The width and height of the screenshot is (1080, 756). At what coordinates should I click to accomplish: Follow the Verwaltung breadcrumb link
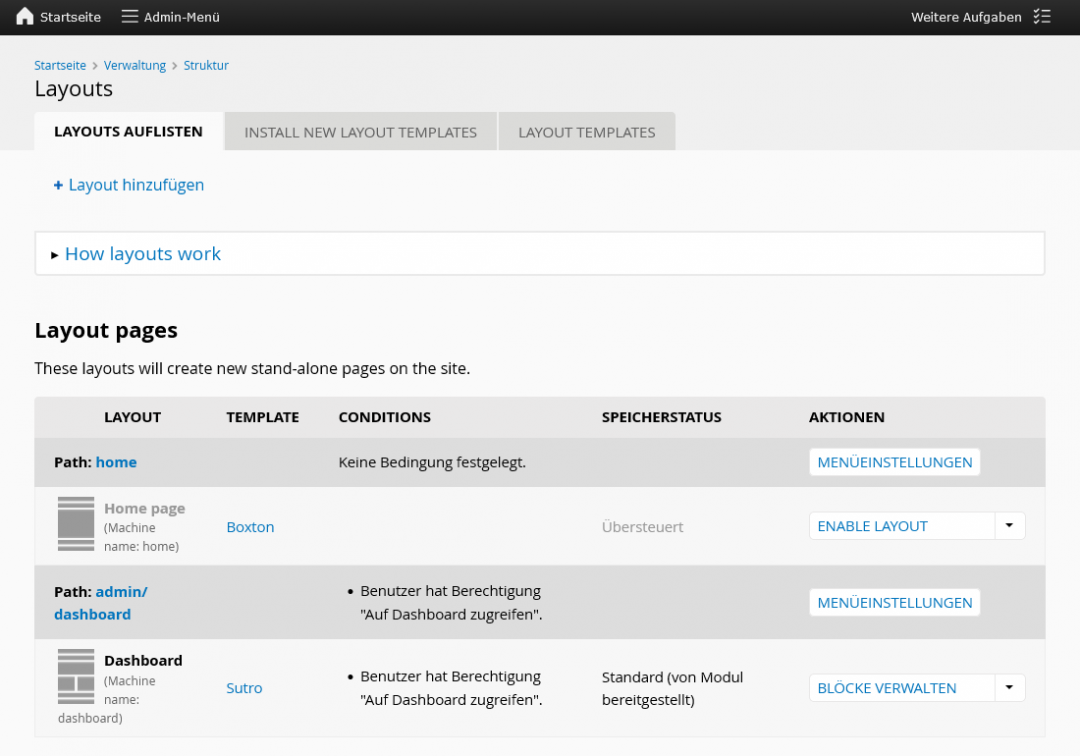point(135,65)
